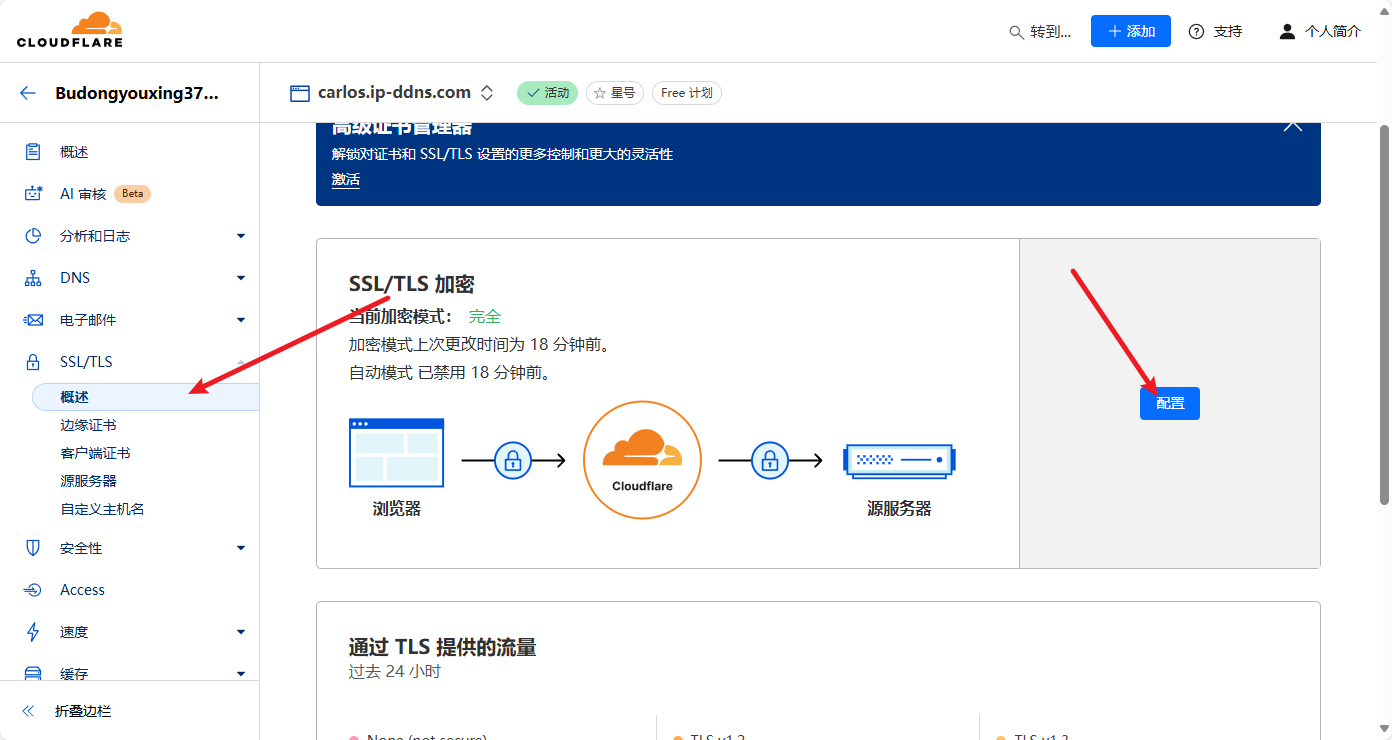Open the top 概述 sidebar item
Image resolution: width=1392 pixels, height=740 pixels.
coord(74,152)
